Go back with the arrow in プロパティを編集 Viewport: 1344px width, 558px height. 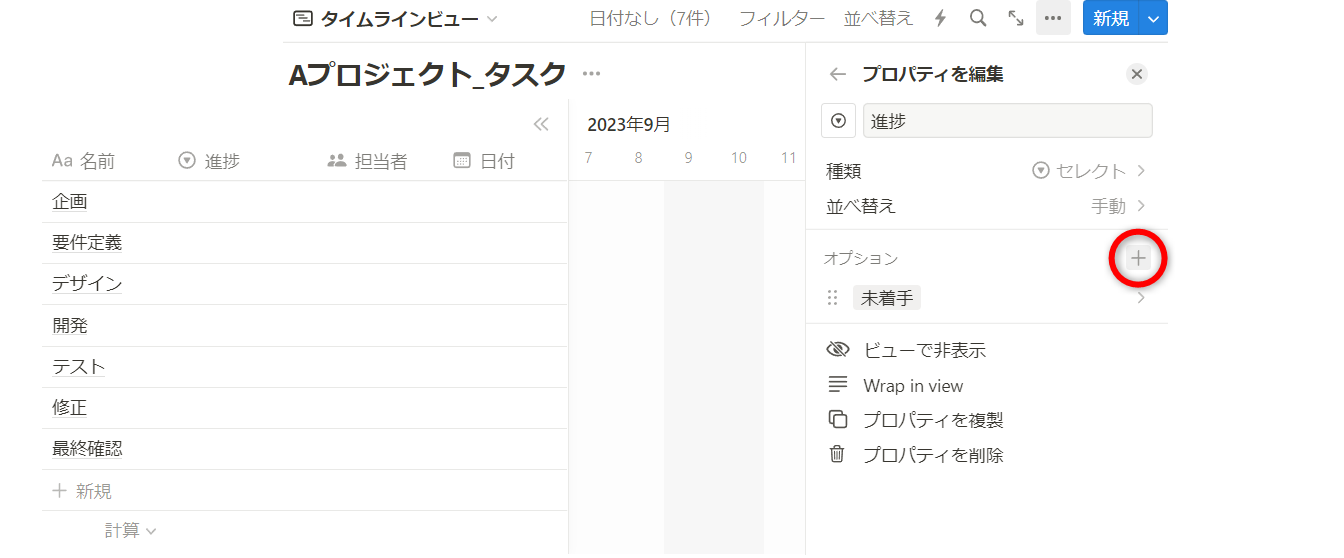click(x=838, y=74)
